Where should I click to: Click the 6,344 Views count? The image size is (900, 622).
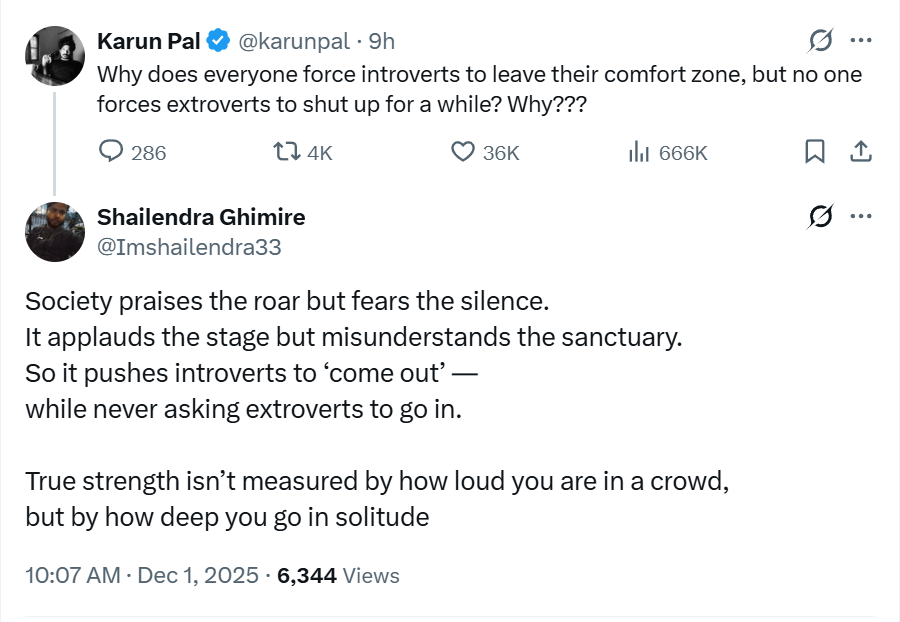click(338, 576)
